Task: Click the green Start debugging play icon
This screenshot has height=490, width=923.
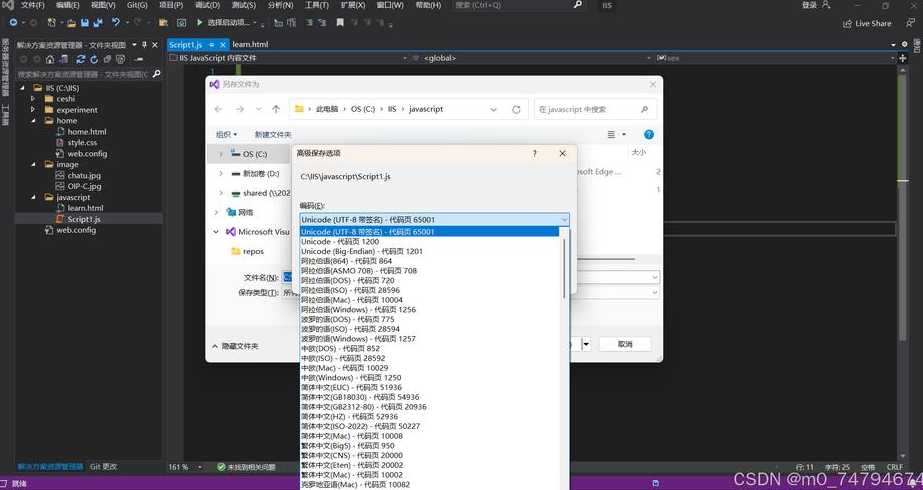Action: (200, 22)
